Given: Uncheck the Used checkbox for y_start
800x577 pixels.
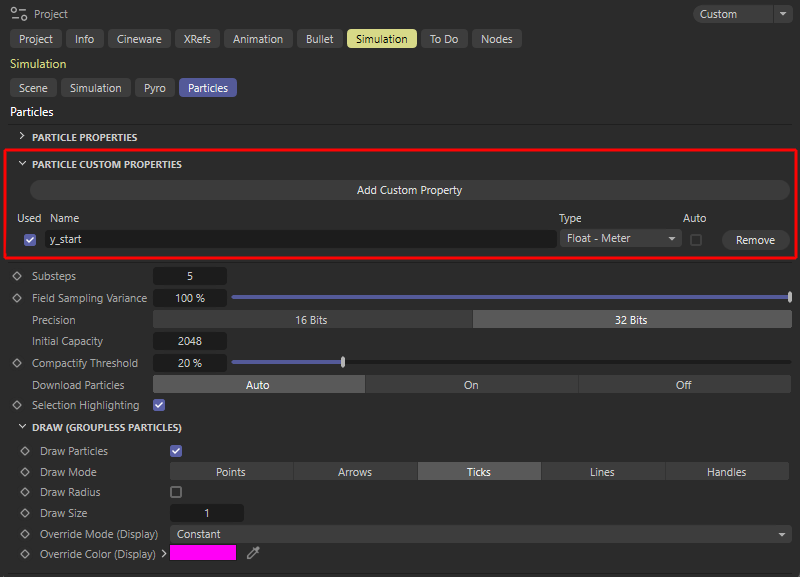Looking at the screenshot, I should pyautogui.click(x=30, y=240).
